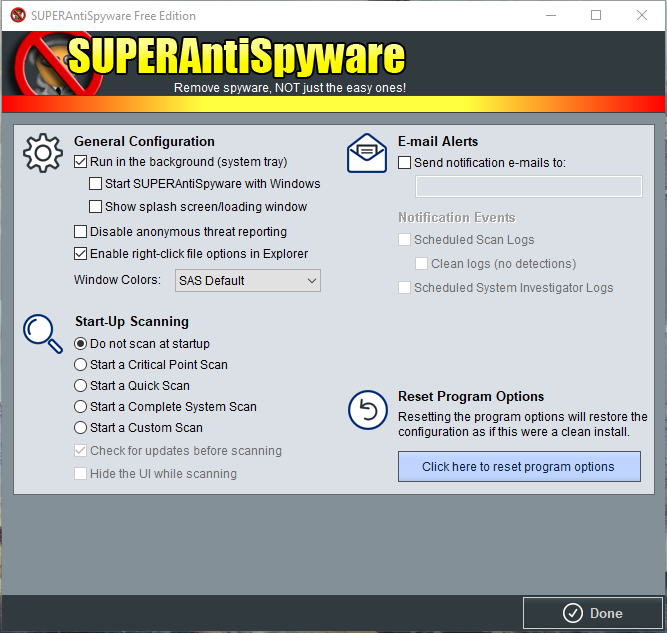
Task: Toggle Scheduled Scan Logs checkbox
Action: coord(405,240)
